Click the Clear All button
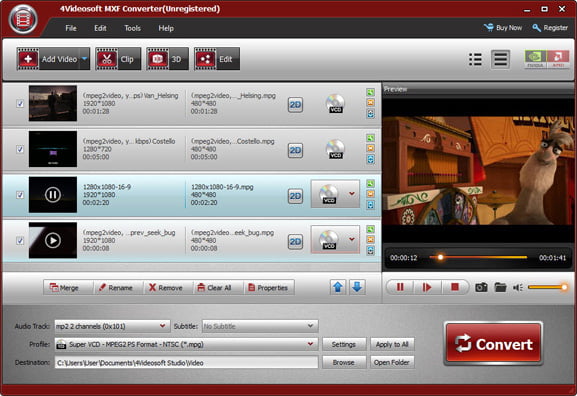The height and width of the screenshot is (396, 577). point(218,288)
